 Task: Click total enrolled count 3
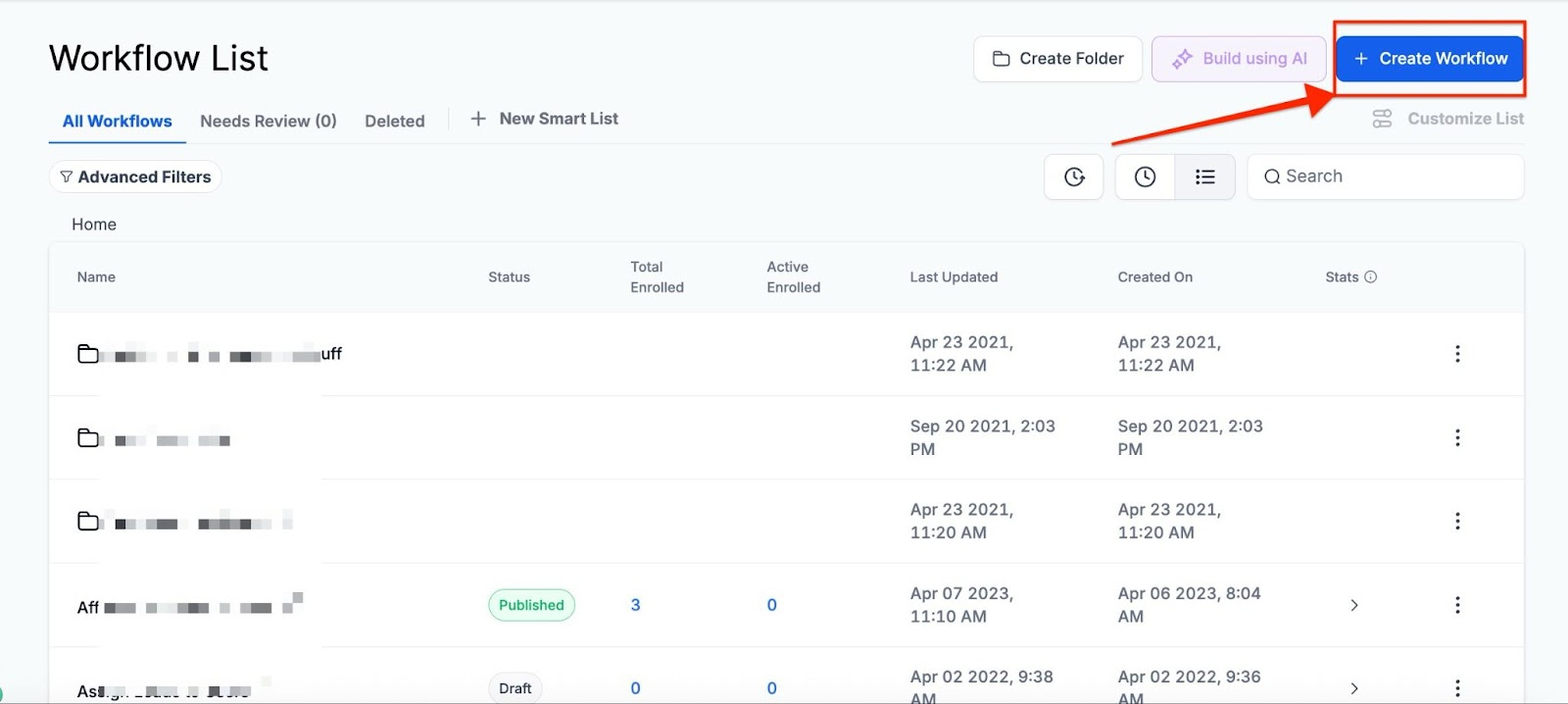[x=635, y=605]
